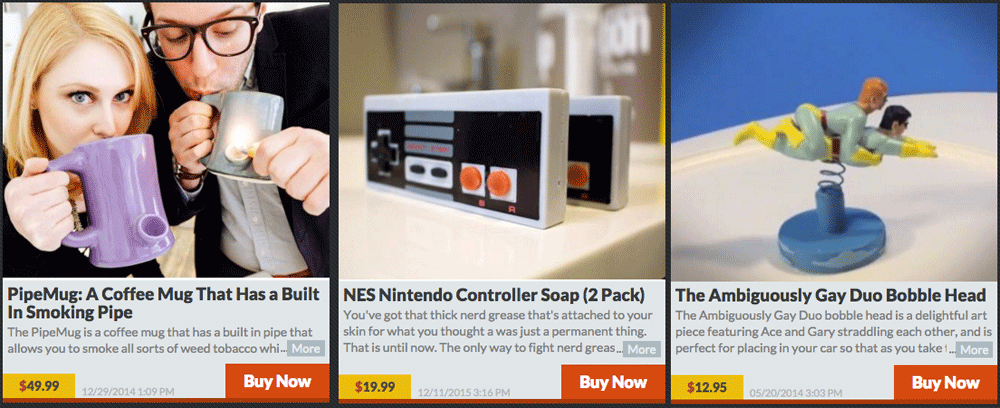The height and width of the screenshot is (408, 1000).
Task: Open the NES controller soap photo
Action: [x=501, y=140]
